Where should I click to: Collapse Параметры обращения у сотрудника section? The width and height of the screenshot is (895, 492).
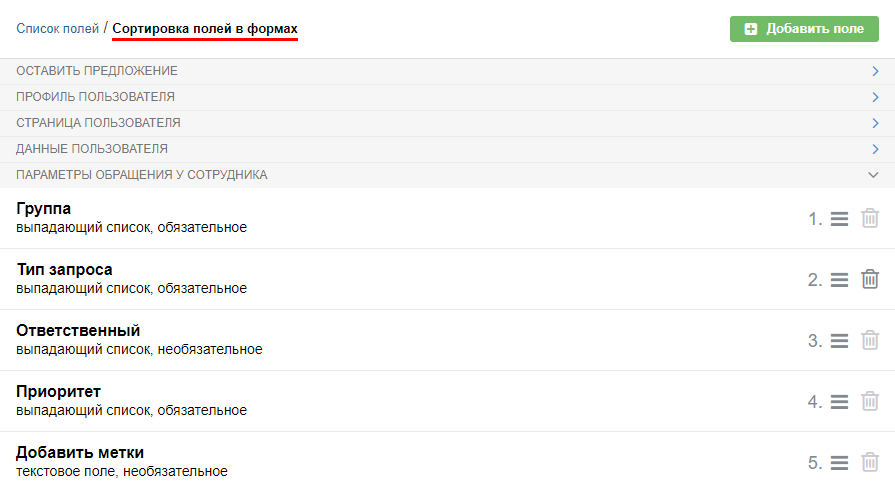(874, 175)
